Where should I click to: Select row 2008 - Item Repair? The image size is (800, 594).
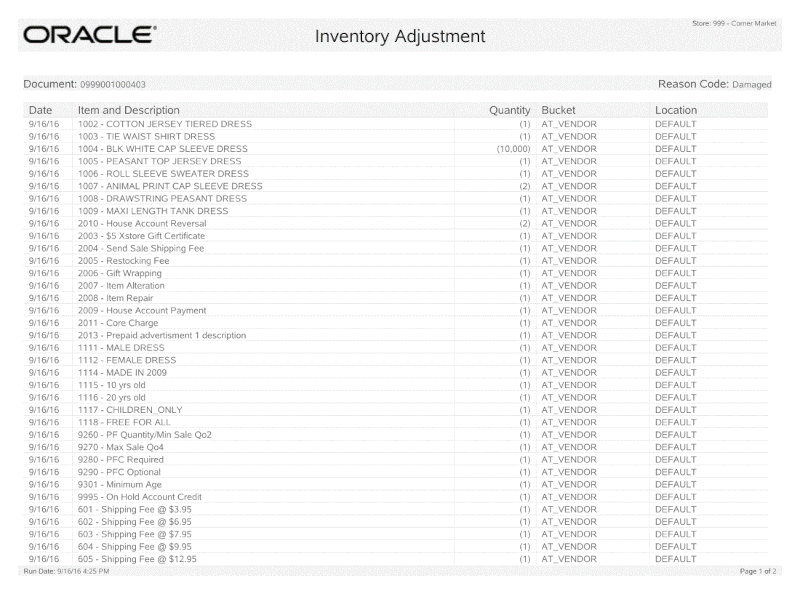tap(395, 298)
